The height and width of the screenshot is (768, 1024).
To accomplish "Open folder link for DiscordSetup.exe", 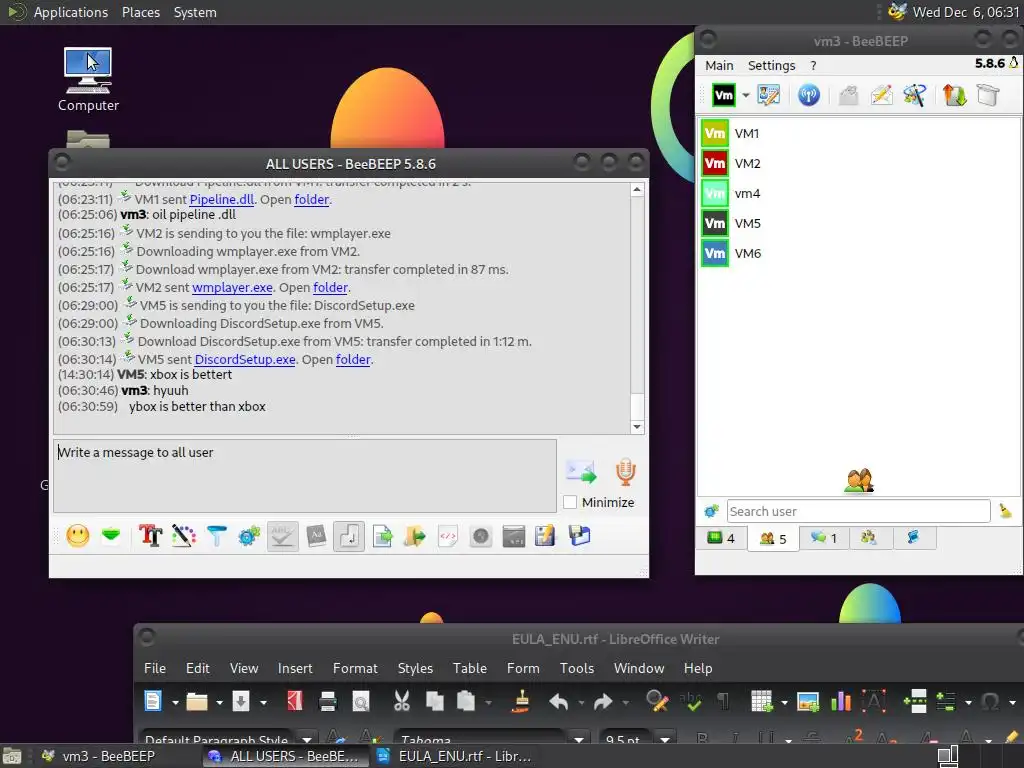I will [x=353, y=359].
